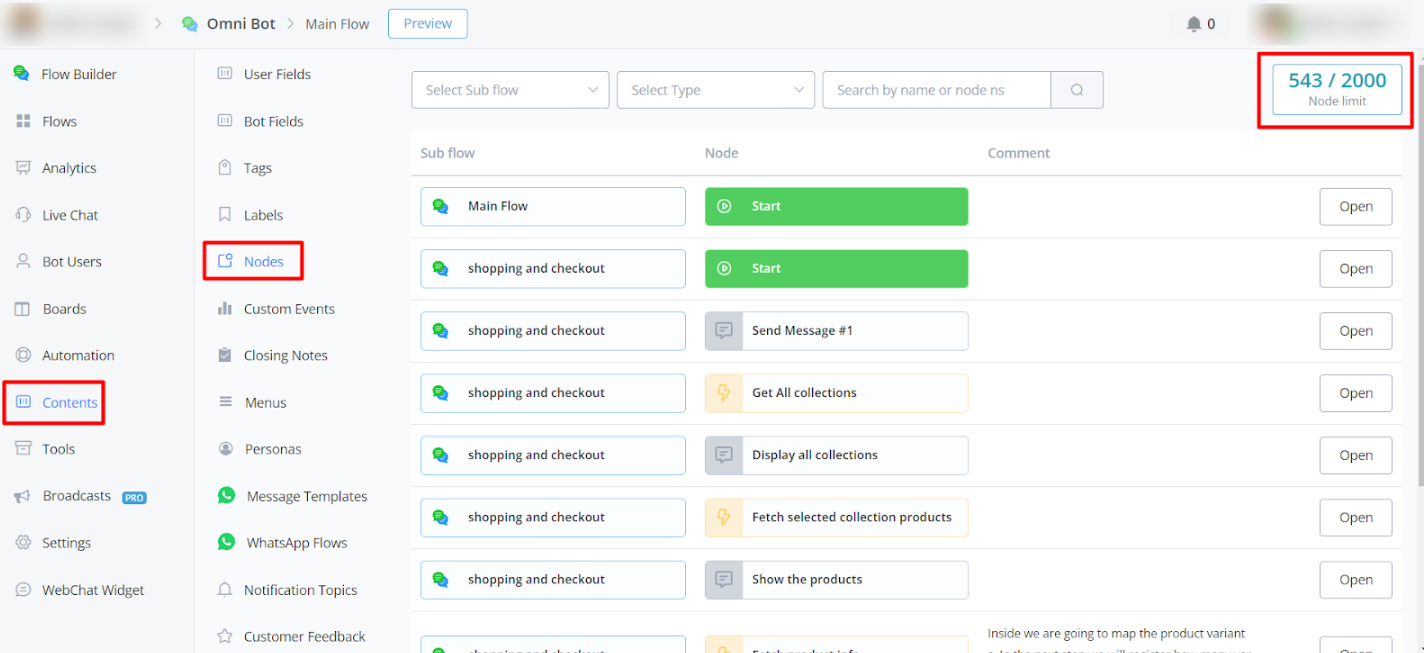
Task: Click the magnifier search button
Action: 1077,90
